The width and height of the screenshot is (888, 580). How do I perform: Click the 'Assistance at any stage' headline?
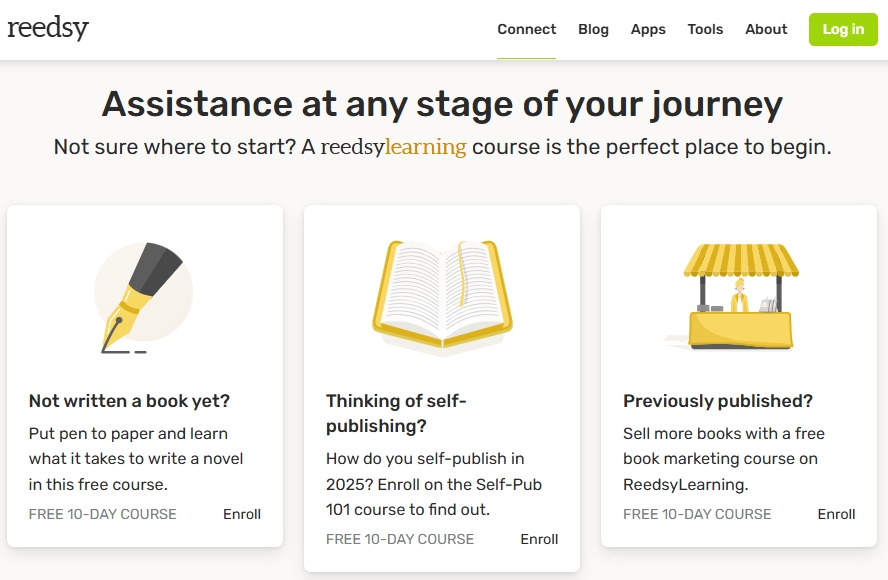[x=442, y=104]
